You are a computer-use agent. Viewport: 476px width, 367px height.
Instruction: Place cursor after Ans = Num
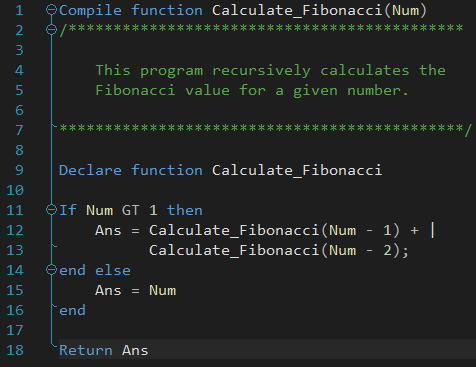pyautogui.click(x=176, y=290)
